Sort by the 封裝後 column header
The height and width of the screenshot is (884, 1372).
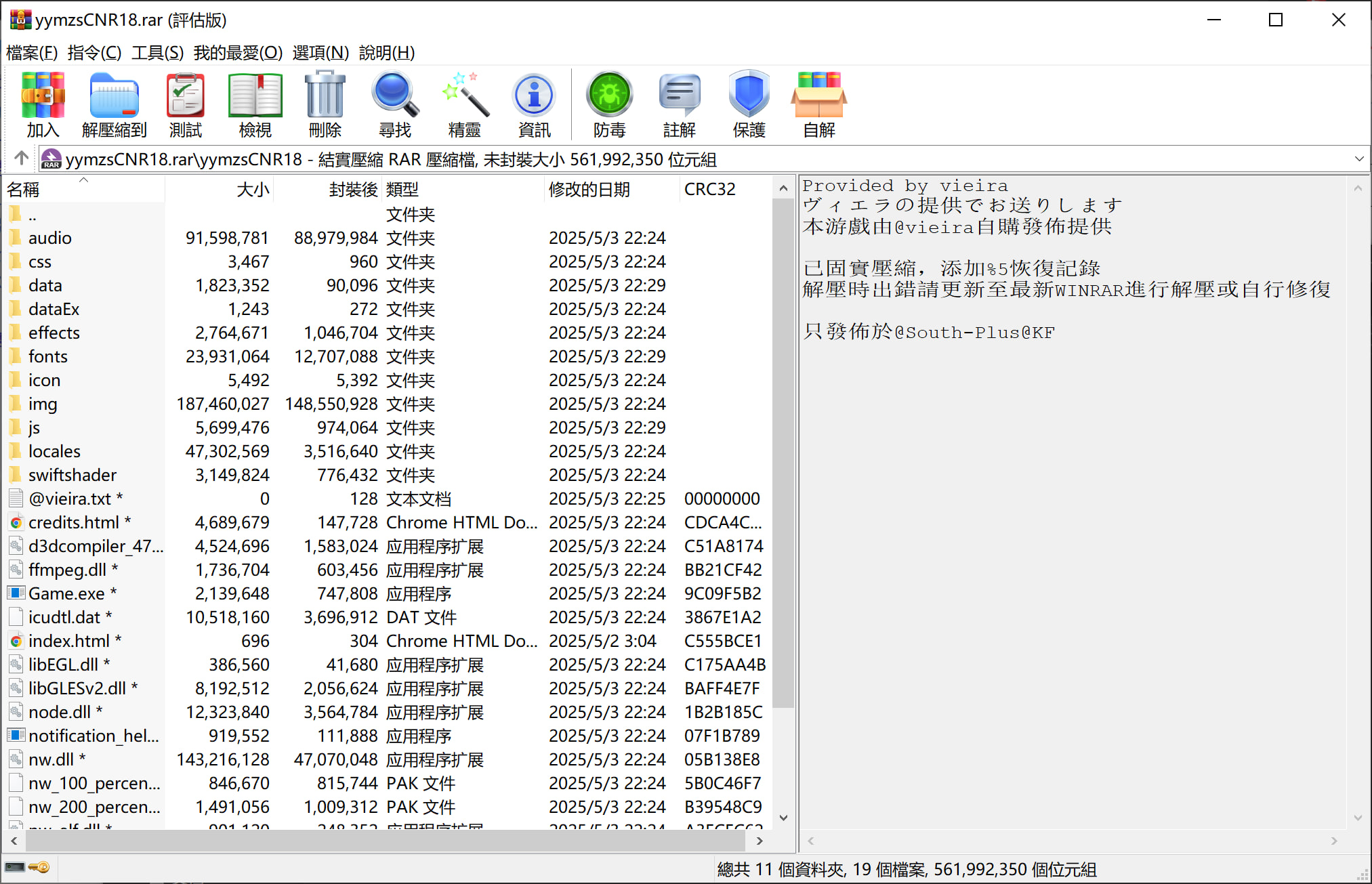[328, 189]
